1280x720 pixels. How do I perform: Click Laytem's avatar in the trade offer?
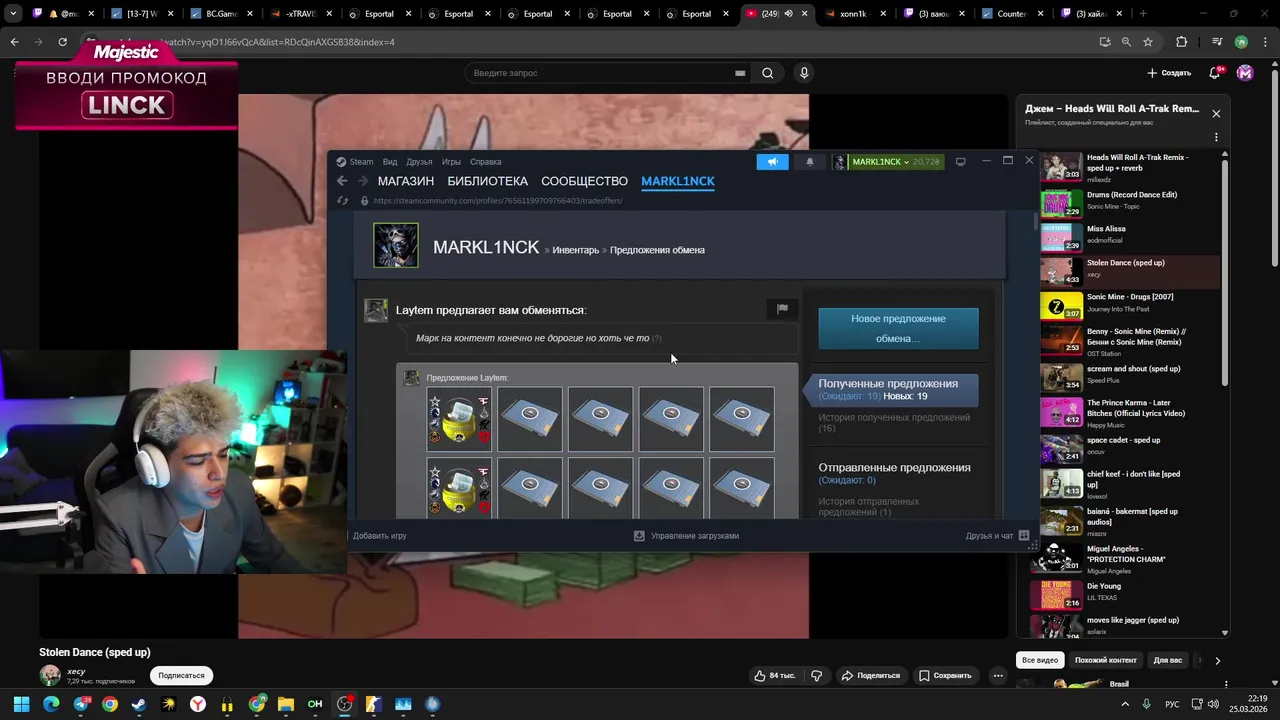click(376, 310)
